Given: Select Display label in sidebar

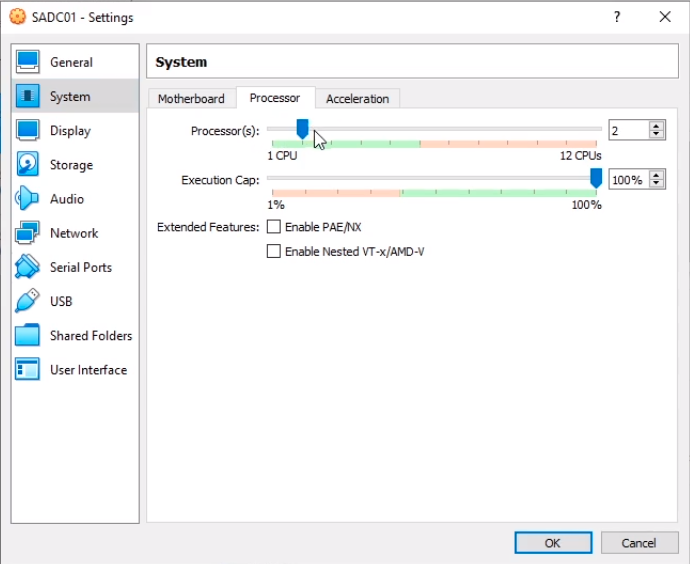Looking at the screenshot, I should (x=70, y=131).
